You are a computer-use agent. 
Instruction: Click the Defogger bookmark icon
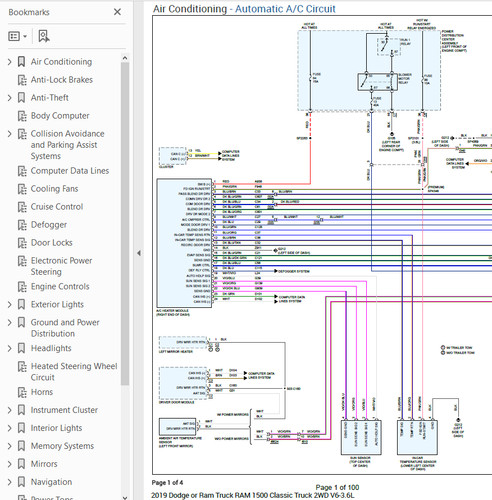click(x=22, y=225)
